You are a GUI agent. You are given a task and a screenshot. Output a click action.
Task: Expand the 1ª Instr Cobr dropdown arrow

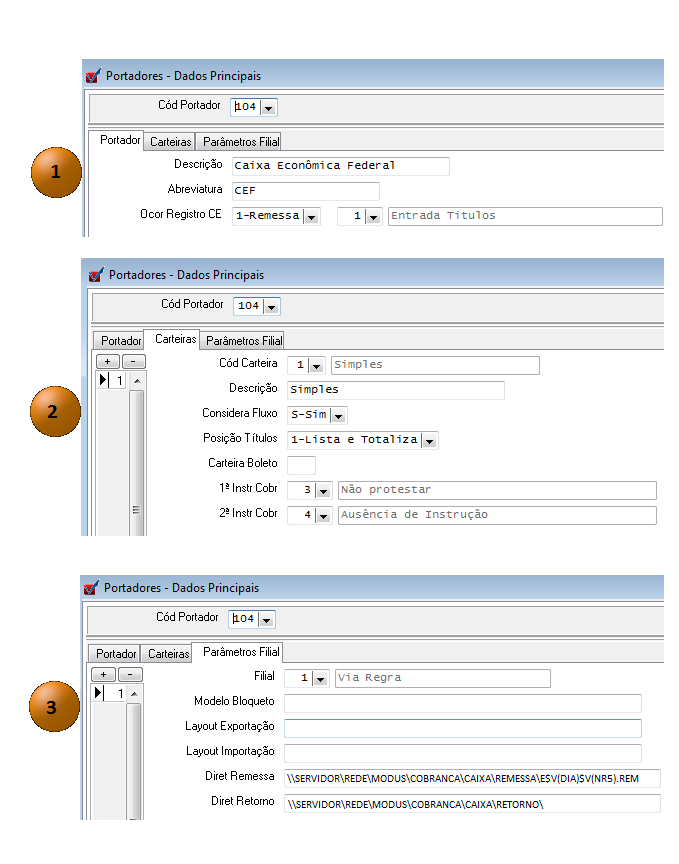pyautogui.click(x=322, y=491)
